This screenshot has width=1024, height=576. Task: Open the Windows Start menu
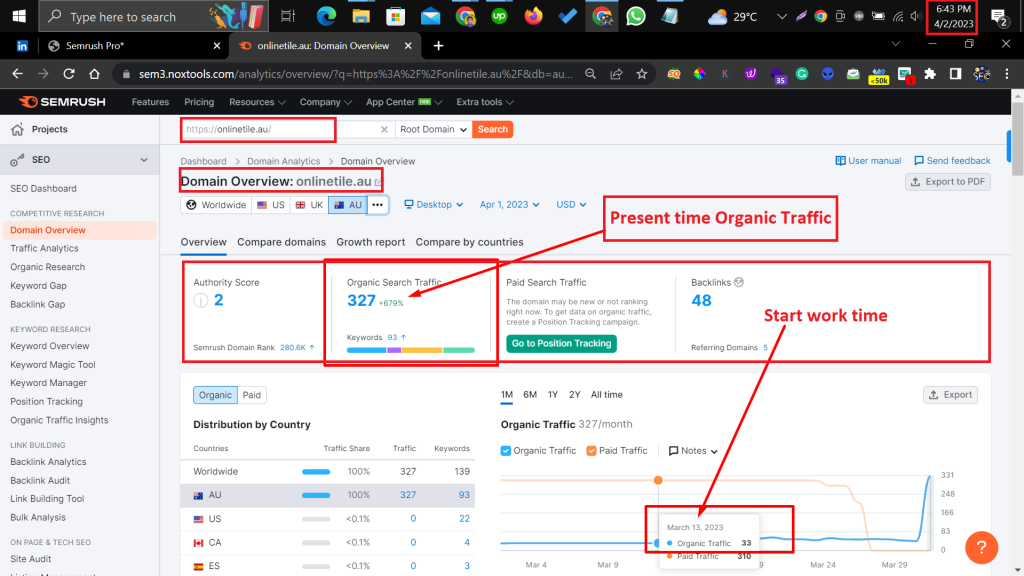(x=18, y=16)
